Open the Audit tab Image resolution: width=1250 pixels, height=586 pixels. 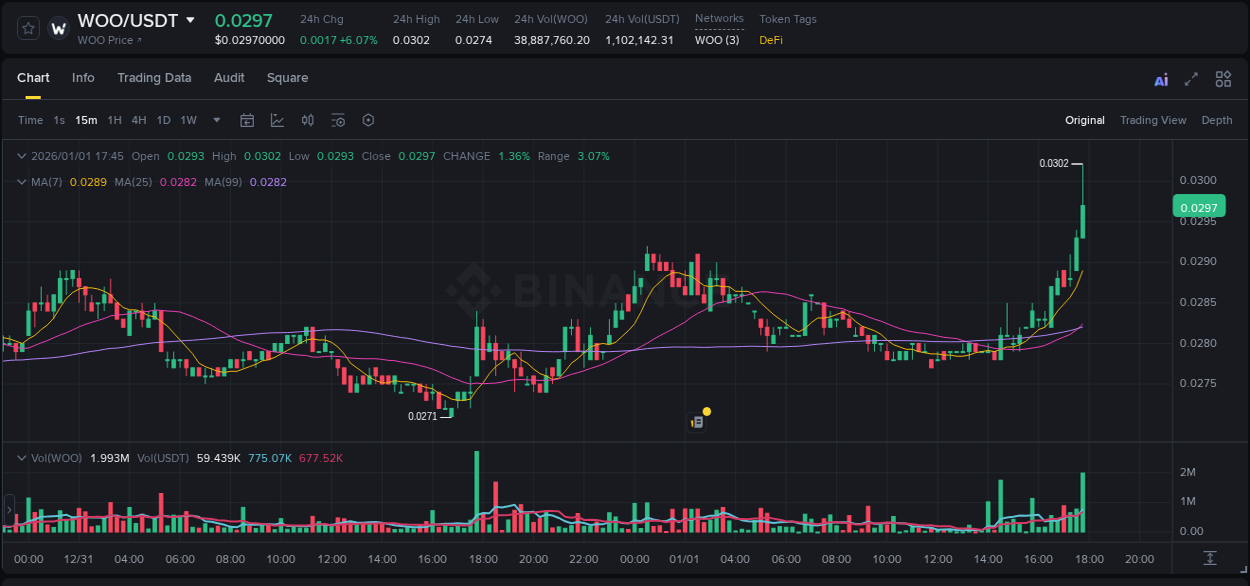[229, 77]
